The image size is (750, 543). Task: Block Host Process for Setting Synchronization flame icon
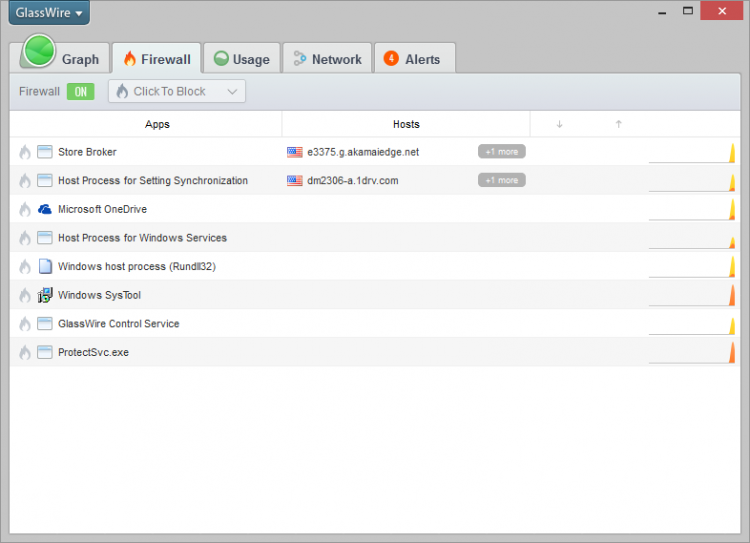[25, 181]
